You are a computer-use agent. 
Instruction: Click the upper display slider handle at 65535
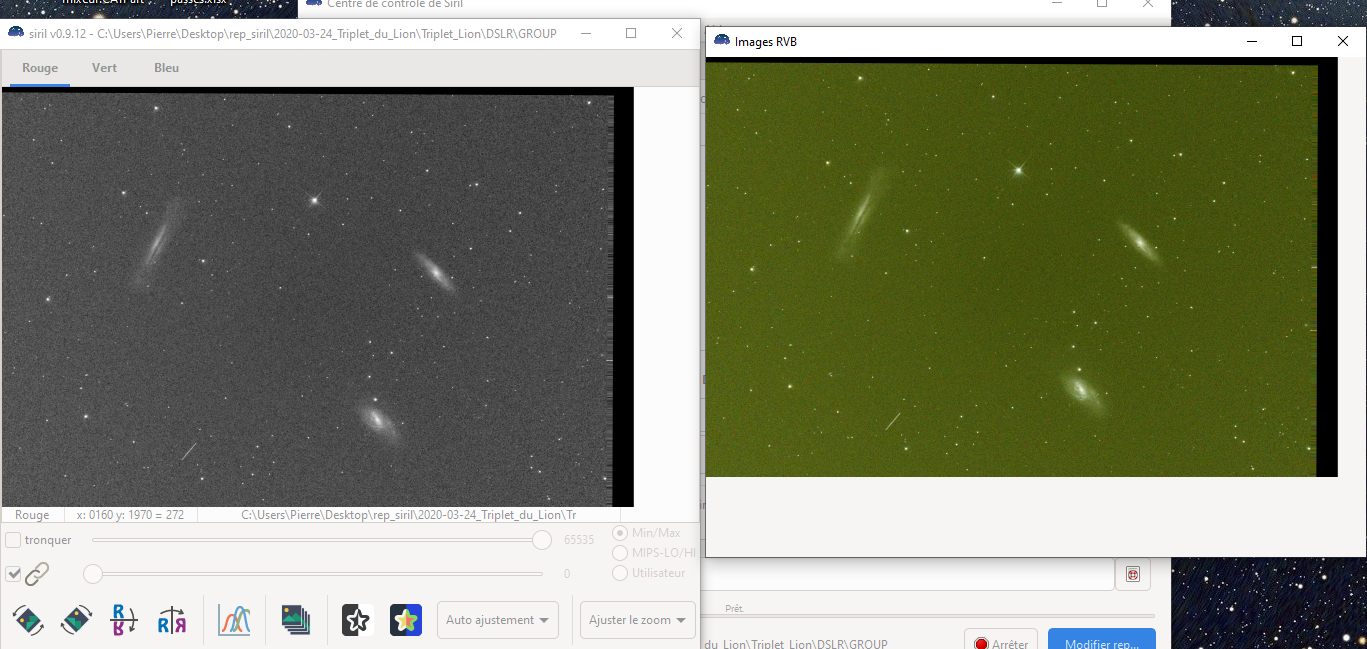point(542,540)
